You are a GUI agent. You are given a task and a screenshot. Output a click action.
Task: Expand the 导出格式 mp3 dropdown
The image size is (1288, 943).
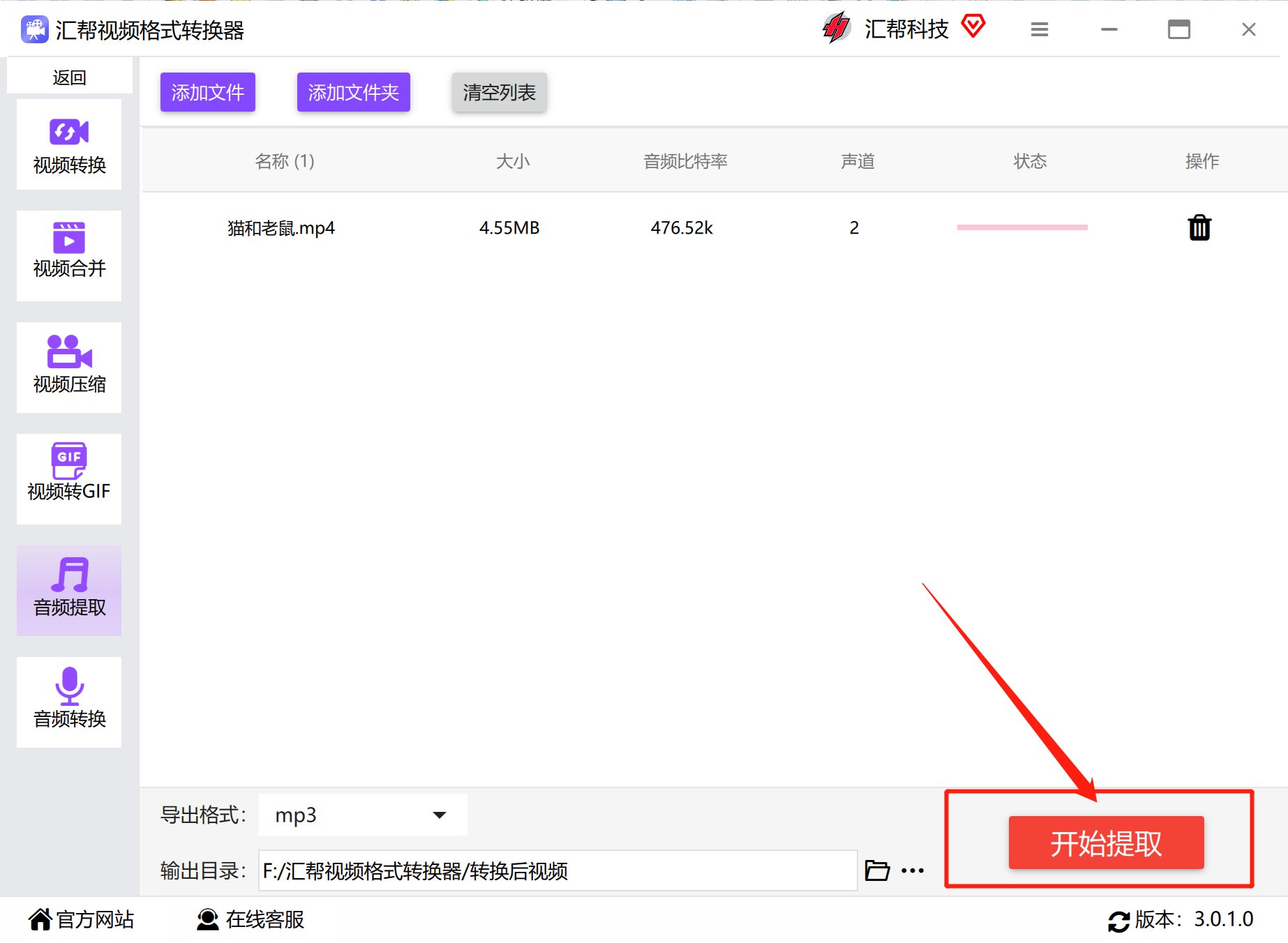363,815
